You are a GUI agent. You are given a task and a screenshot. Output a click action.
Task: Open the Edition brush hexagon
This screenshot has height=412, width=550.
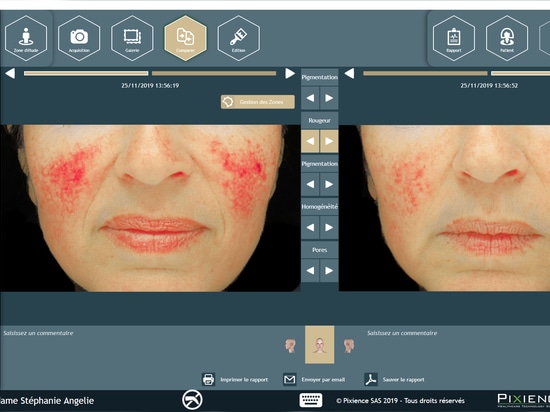(239, 38)
